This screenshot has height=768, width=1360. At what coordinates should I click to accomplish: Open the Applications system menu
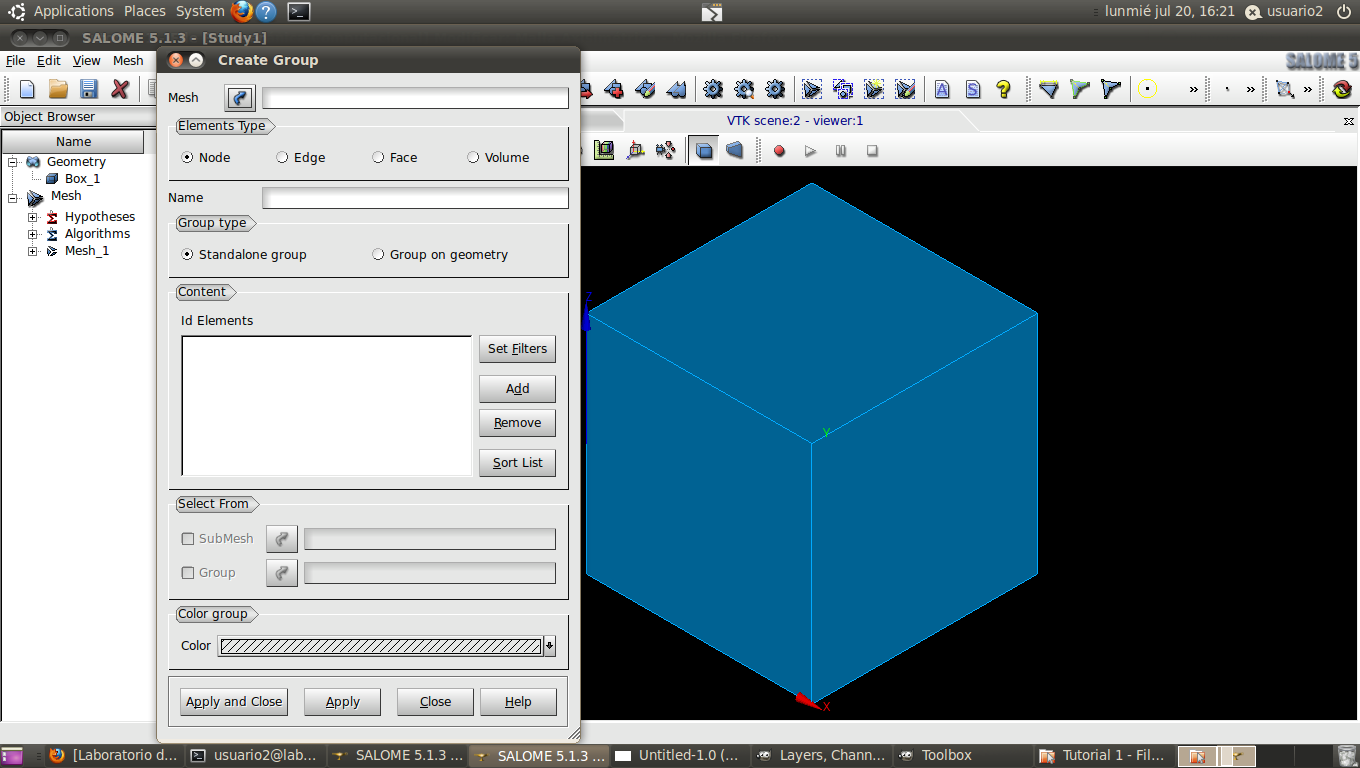click(74, 11)
